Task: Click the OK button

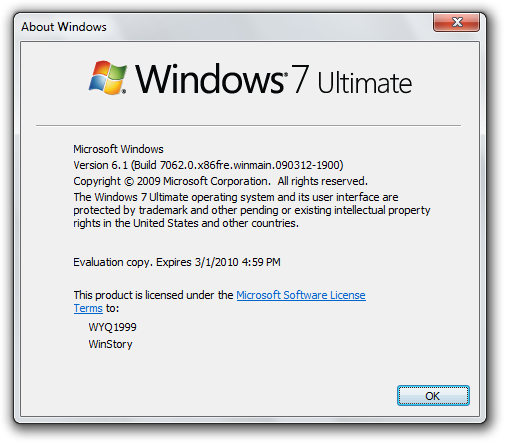Action: coord(433,396)
